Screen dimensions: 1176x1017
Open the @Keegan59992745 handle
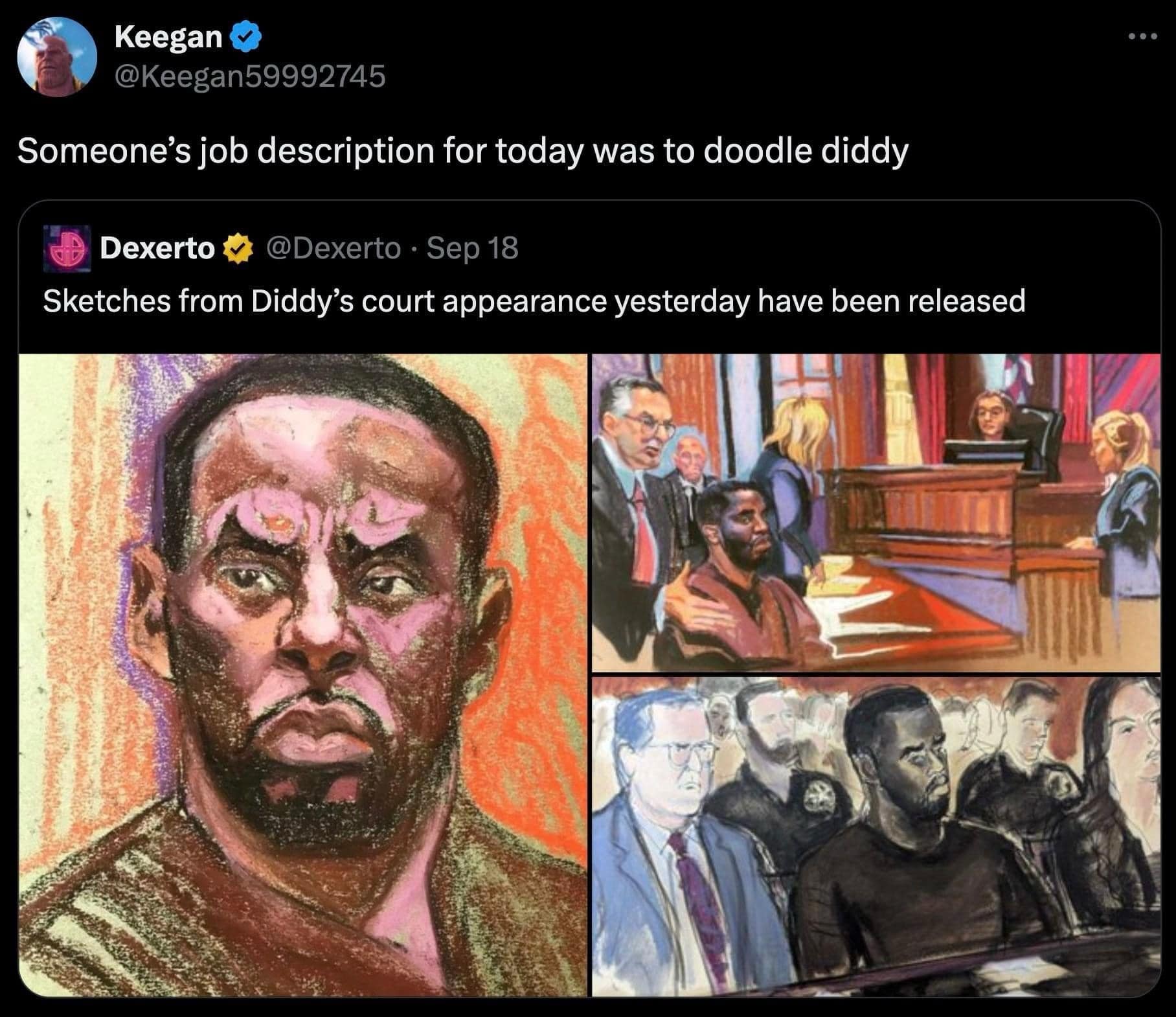point(250,76)
